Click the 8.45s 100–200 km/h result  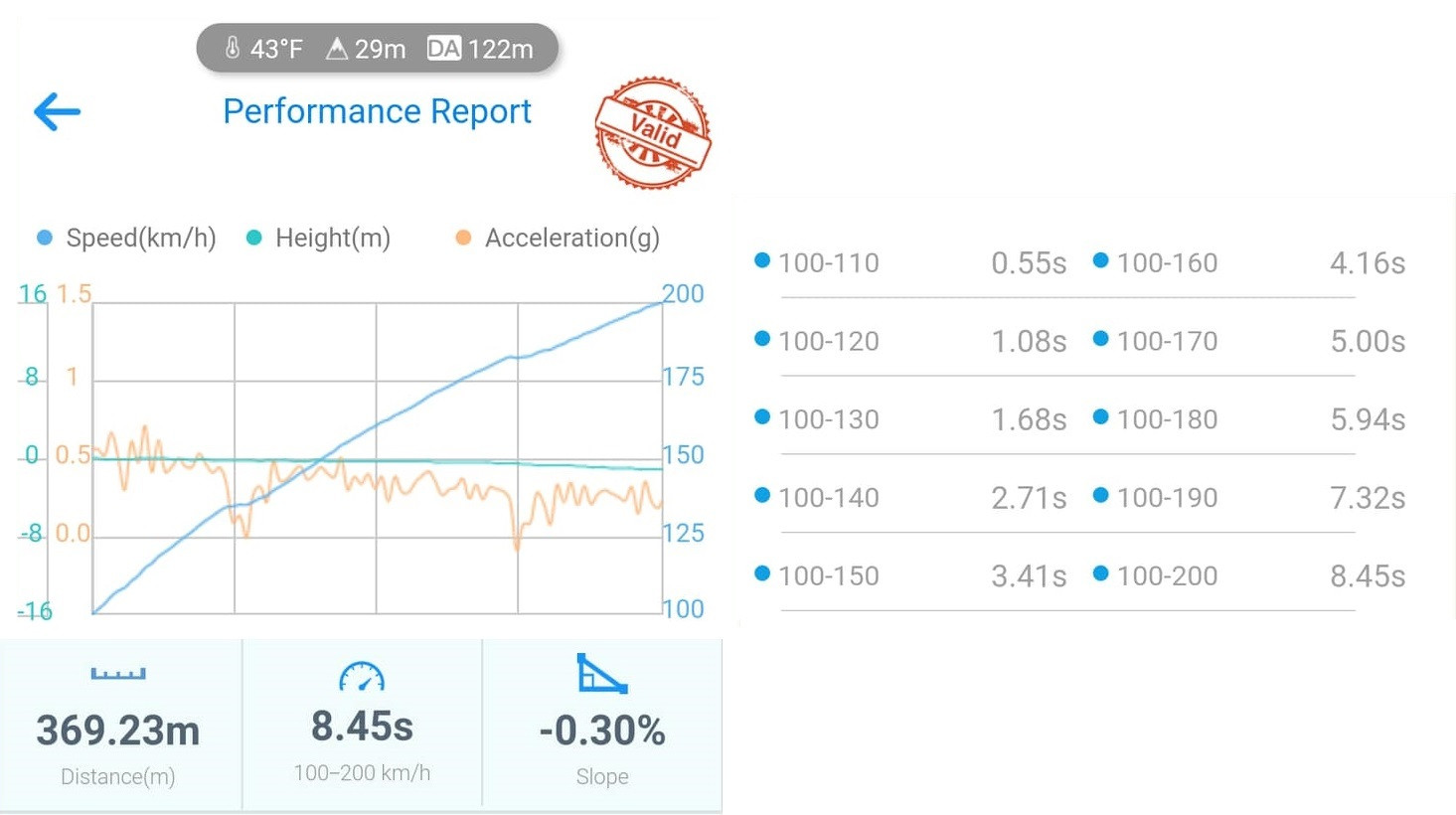click(x=362, y=727)
